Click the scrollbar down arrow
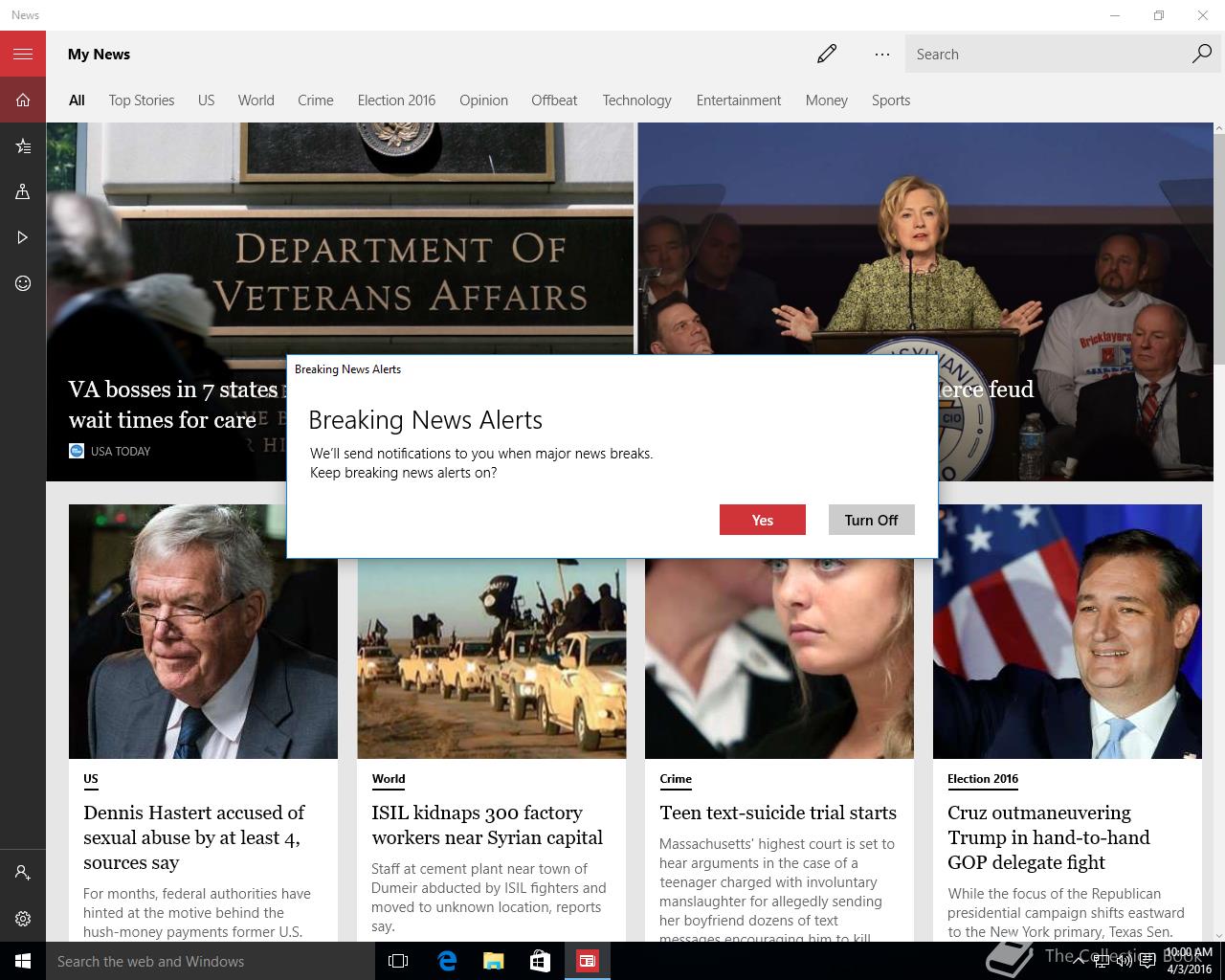This screenshot has width=1225, height=980. click(1219, 935)
